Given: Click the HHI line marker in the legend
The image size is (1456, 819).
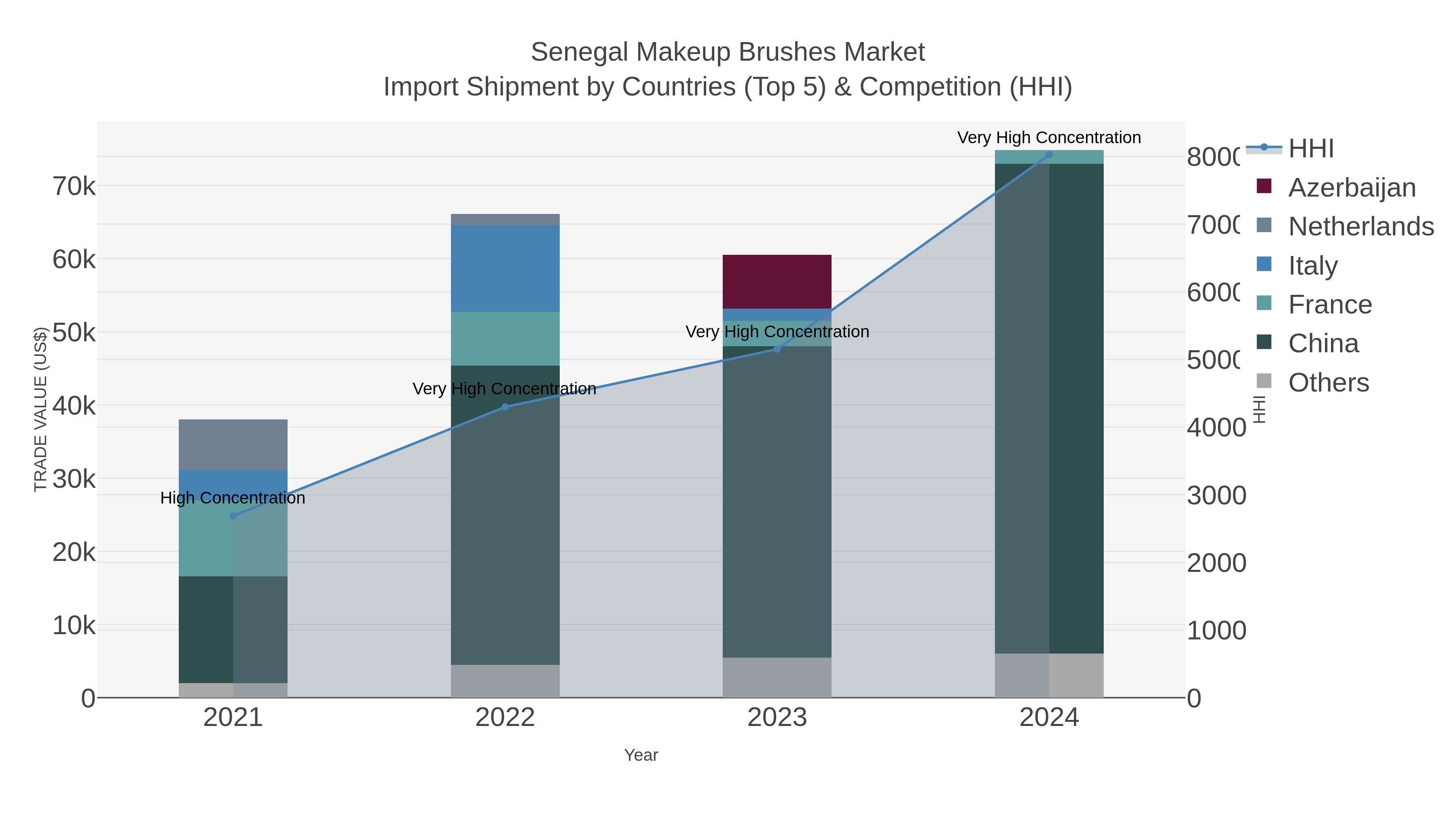Looking at the screenshot, I should (x=1264, y=148).
